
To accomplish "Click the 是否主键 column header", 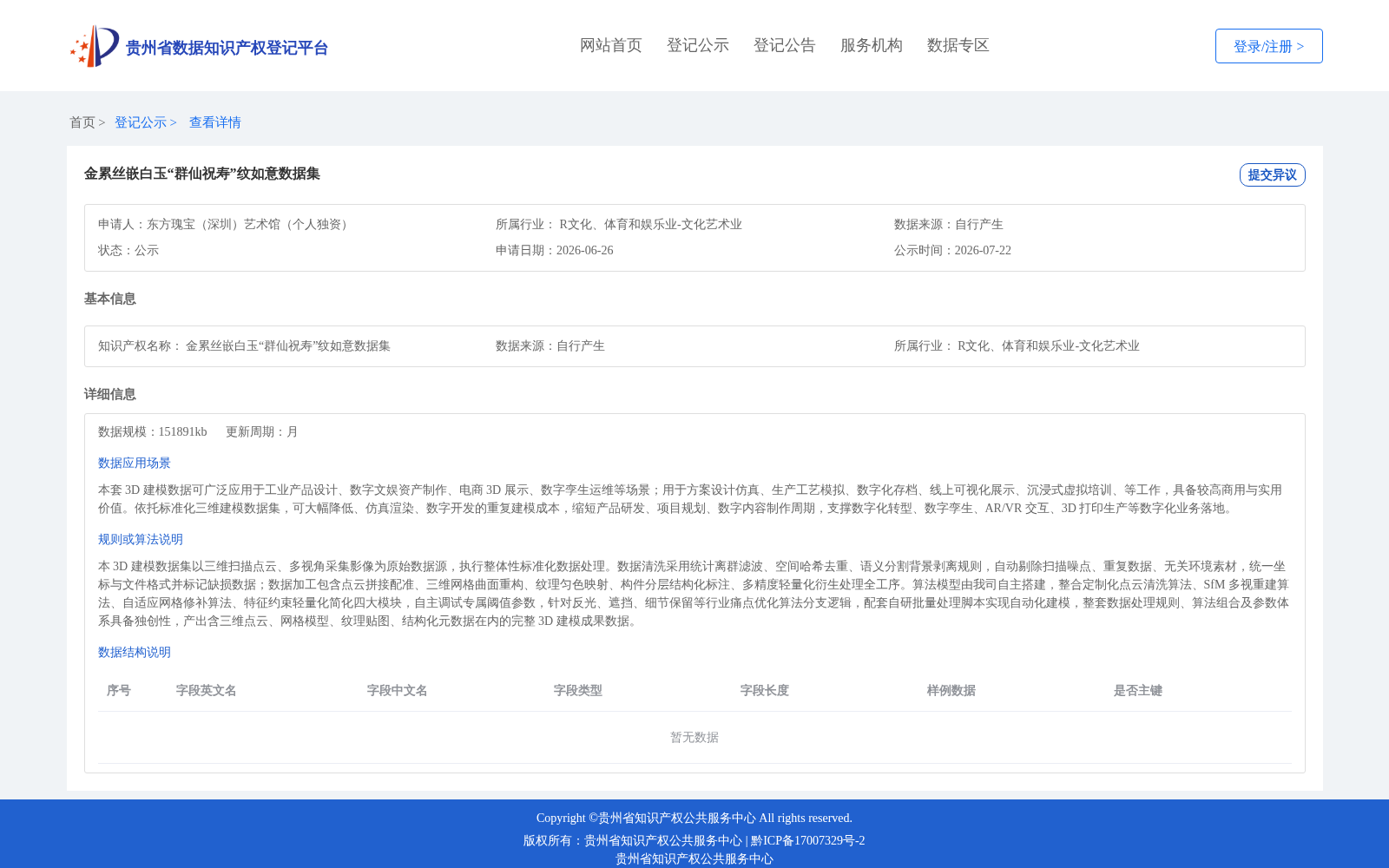I will 1138,690.
